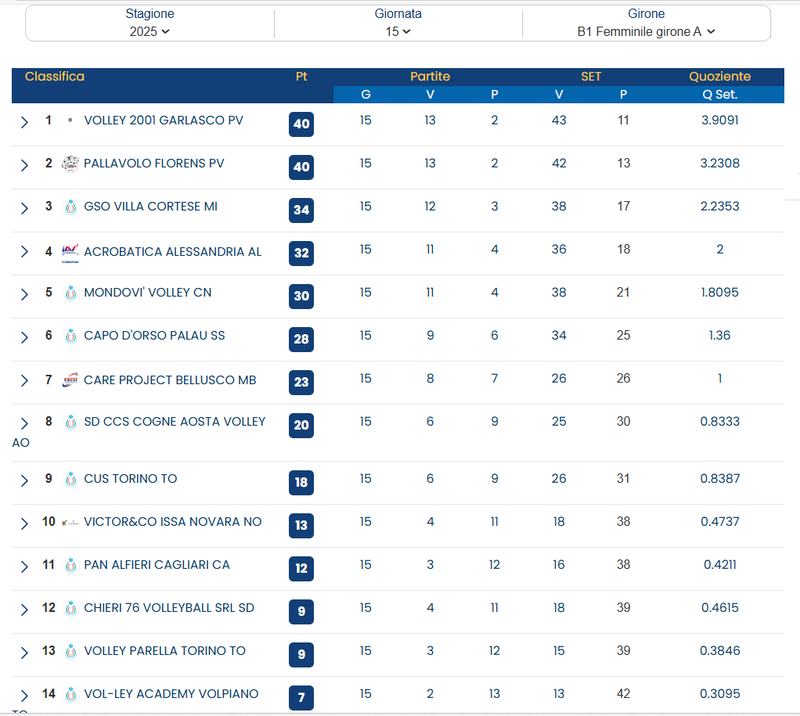Image resolution: width=800 pixels, height=716 pixels.
Task: Open the Girone B1 Femminile dropdown
Action: (x=646, y=31)
